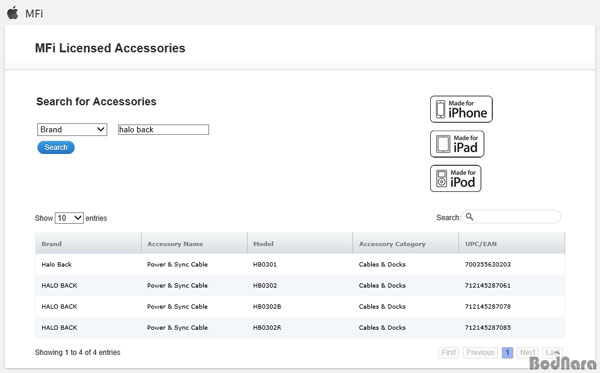Image resolution: width=600 pixels, height=373 pixels.
Task: Select model cell HB0302R
Action: point(267,327)
